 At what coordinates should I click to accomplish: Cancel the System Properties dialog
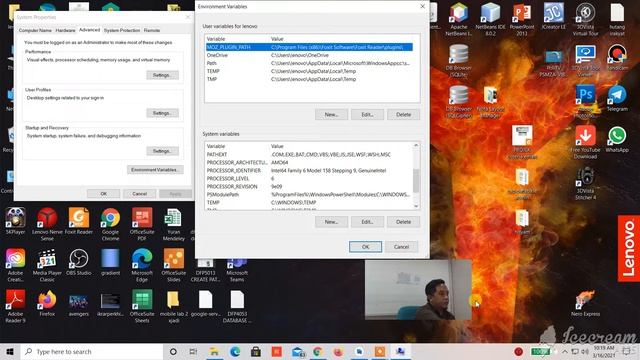[140, 193]
